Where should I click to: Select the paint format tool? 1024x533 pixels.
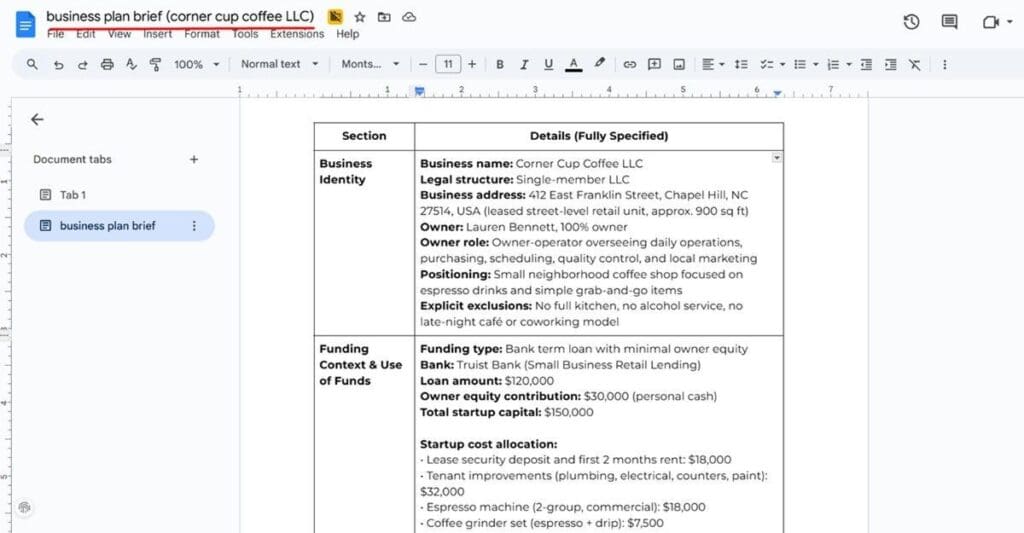coord(155,64)
